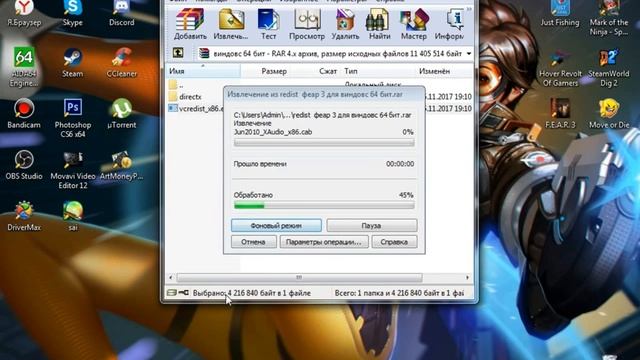Open AIDA64 Engineer desktop icon
Screen dimensions: 640x360
coord(24,67)
